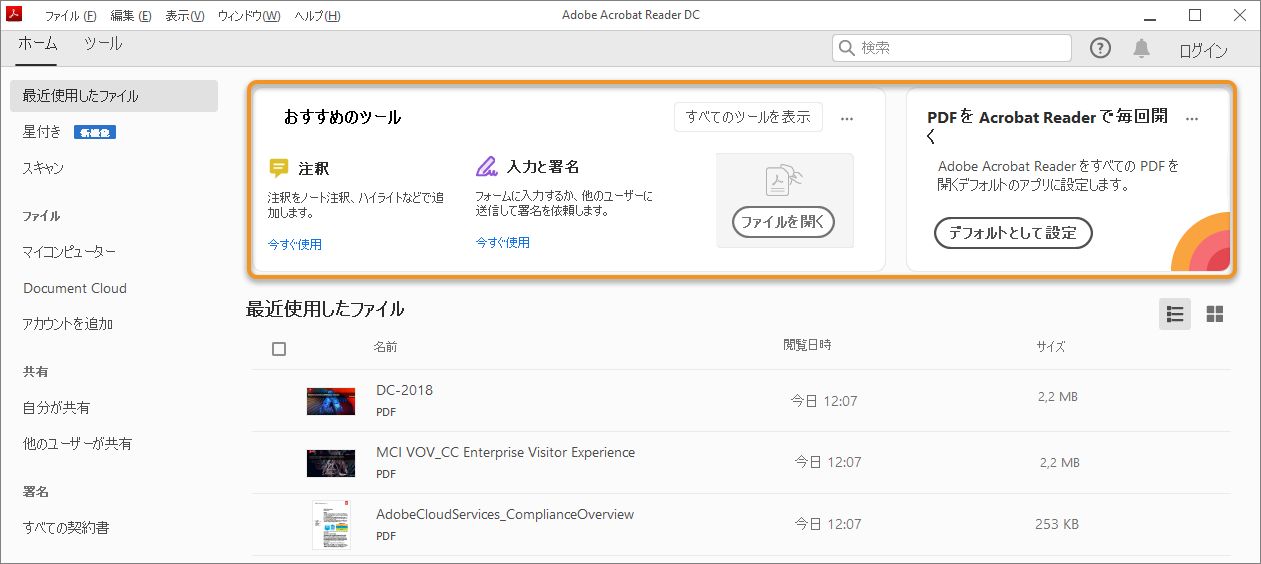Click the デフォルトとして設定 button

(1013, 233)
